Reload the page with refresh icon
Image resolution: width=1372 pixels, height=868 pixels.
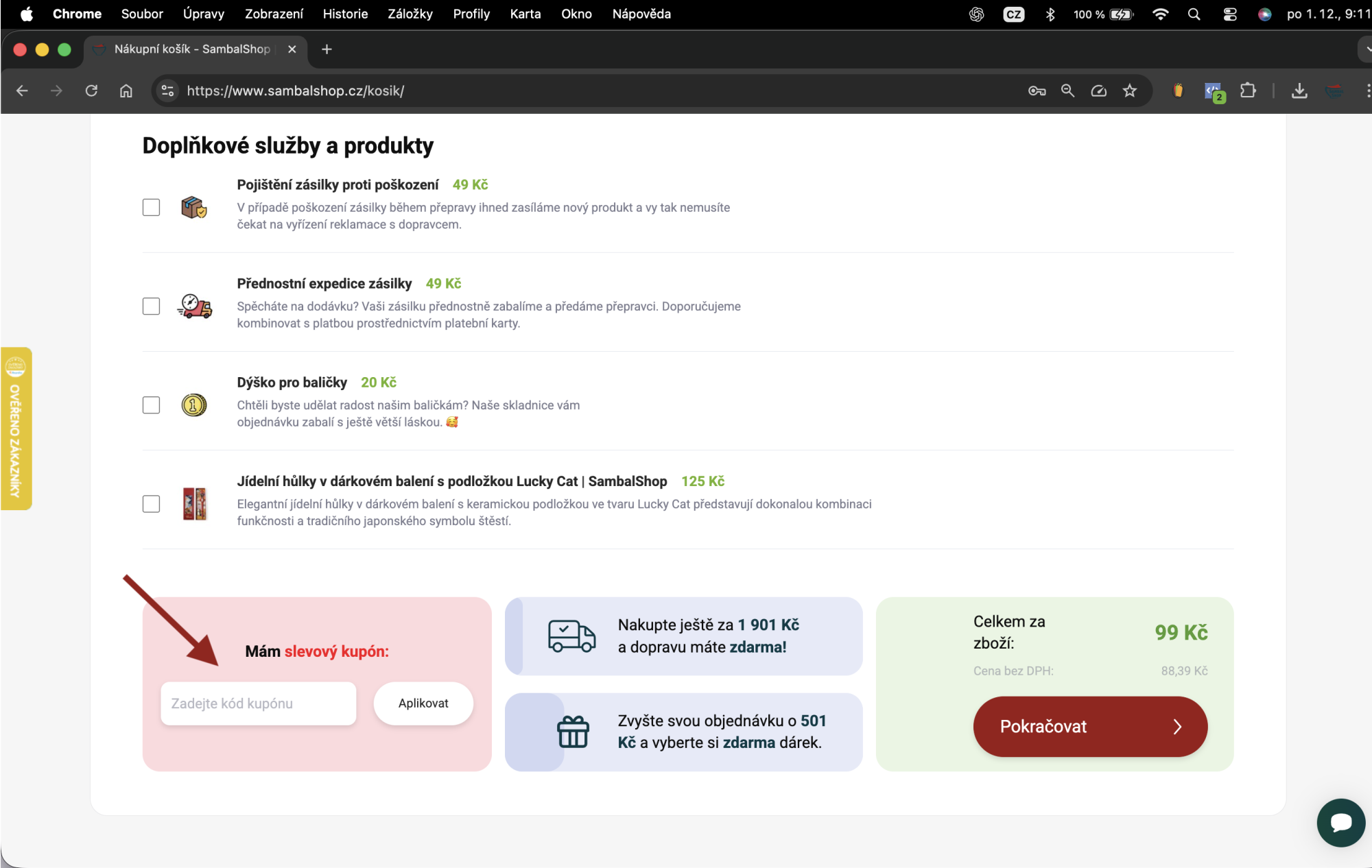91,91
